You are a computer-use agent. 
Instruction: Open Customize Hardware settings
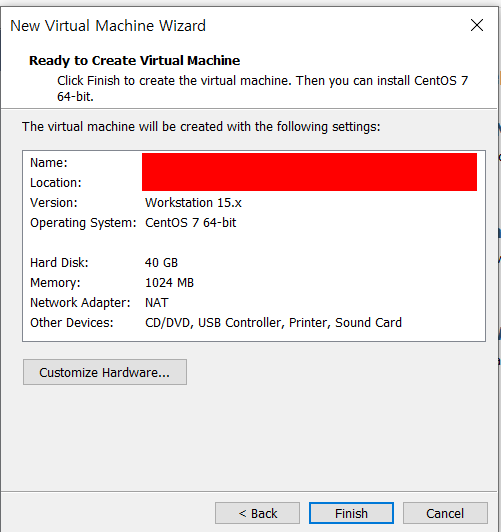tap(105, 372)
